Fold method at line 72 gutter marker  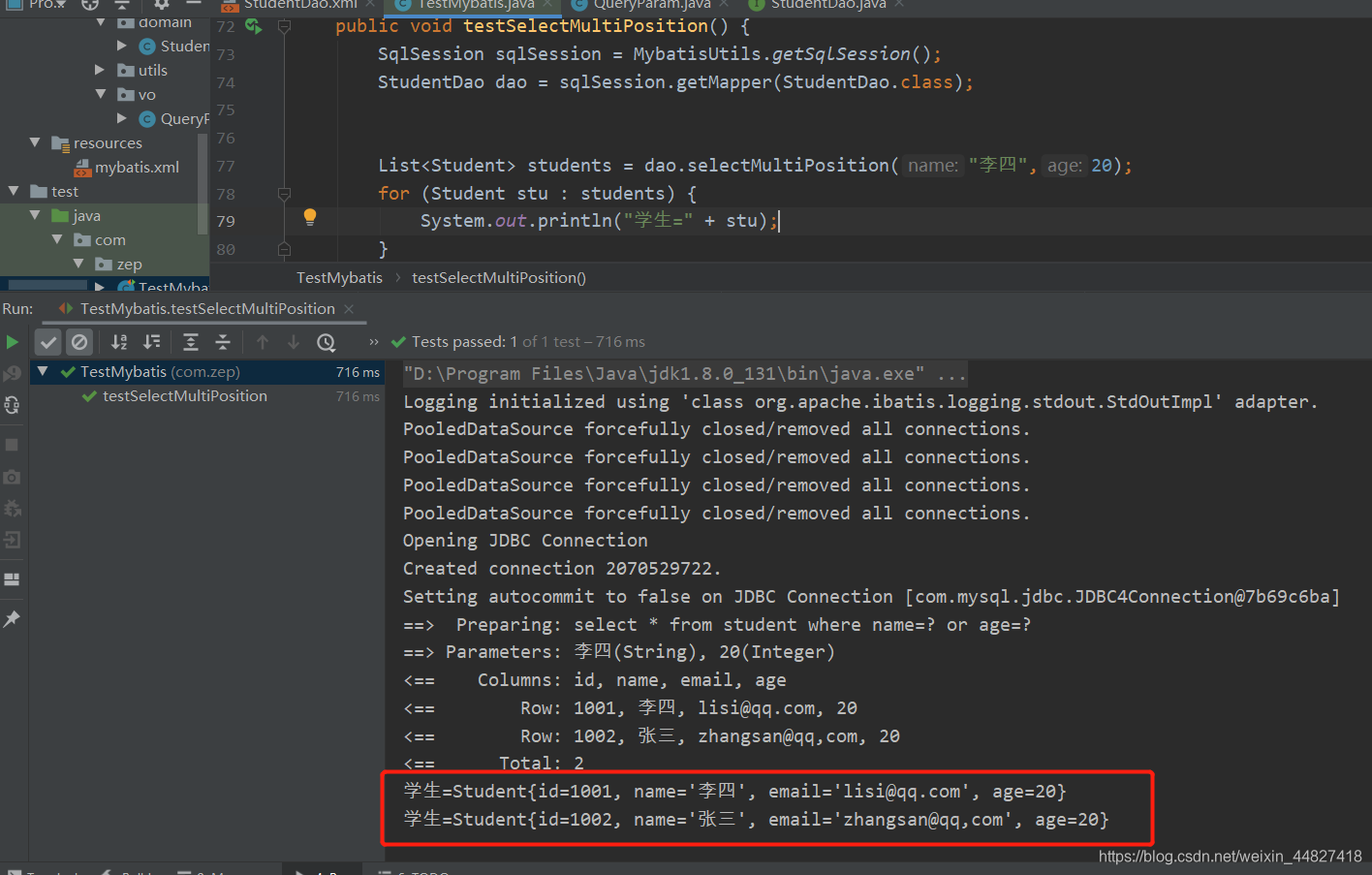[284, 26]
